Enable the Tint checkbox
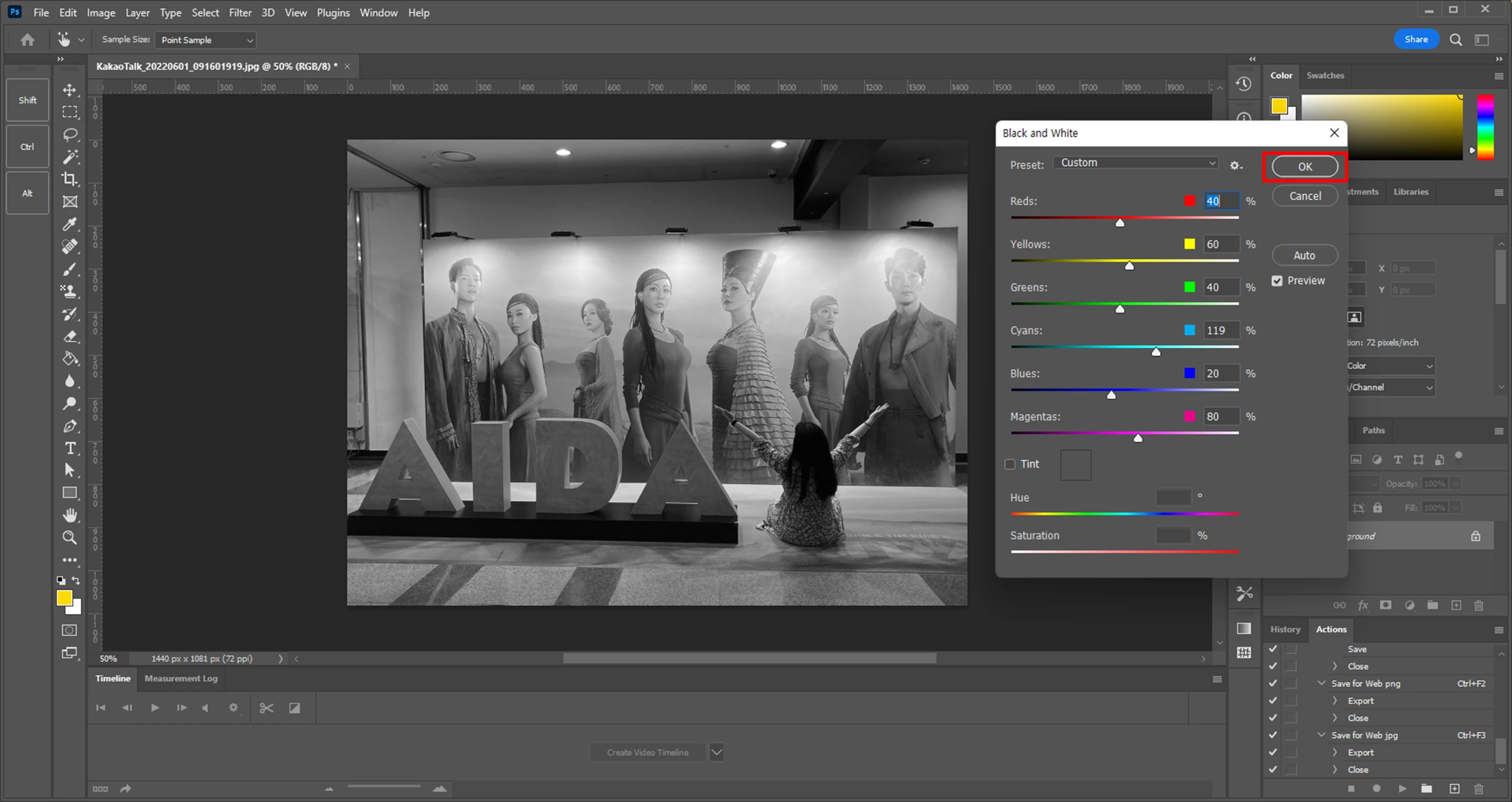The image size is (1512, 802). pos(1010,465)
